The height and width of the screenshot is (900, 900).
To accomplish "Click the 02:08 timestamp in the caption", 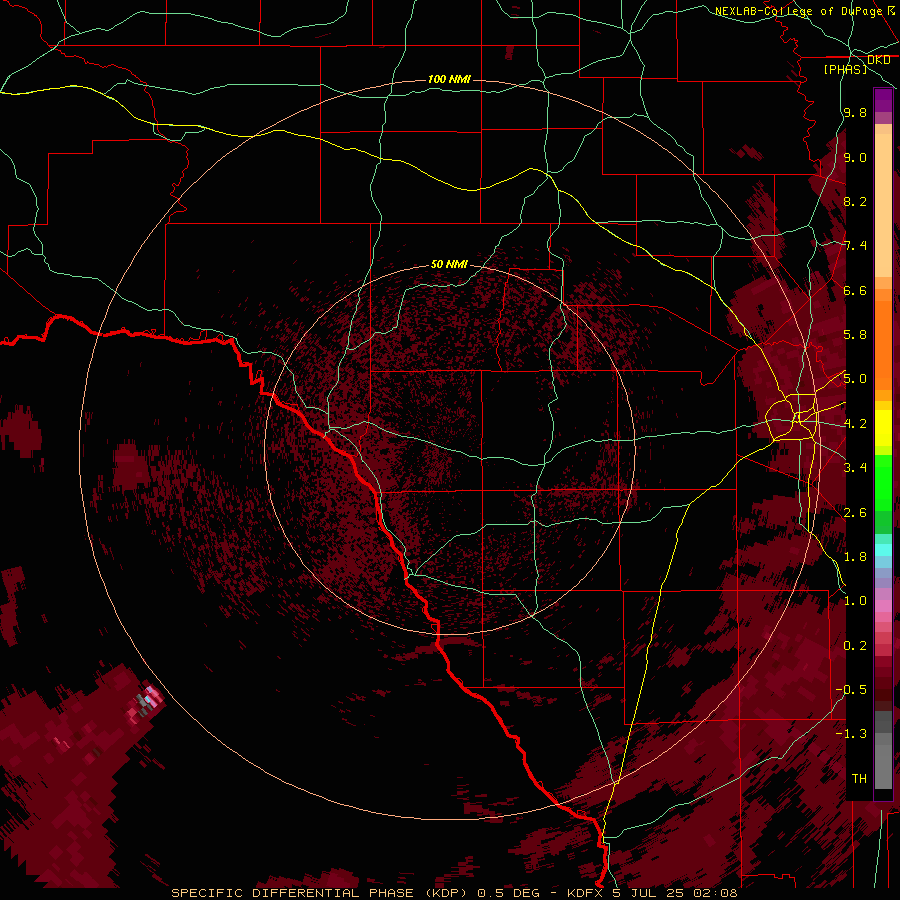I will point(717,893).
